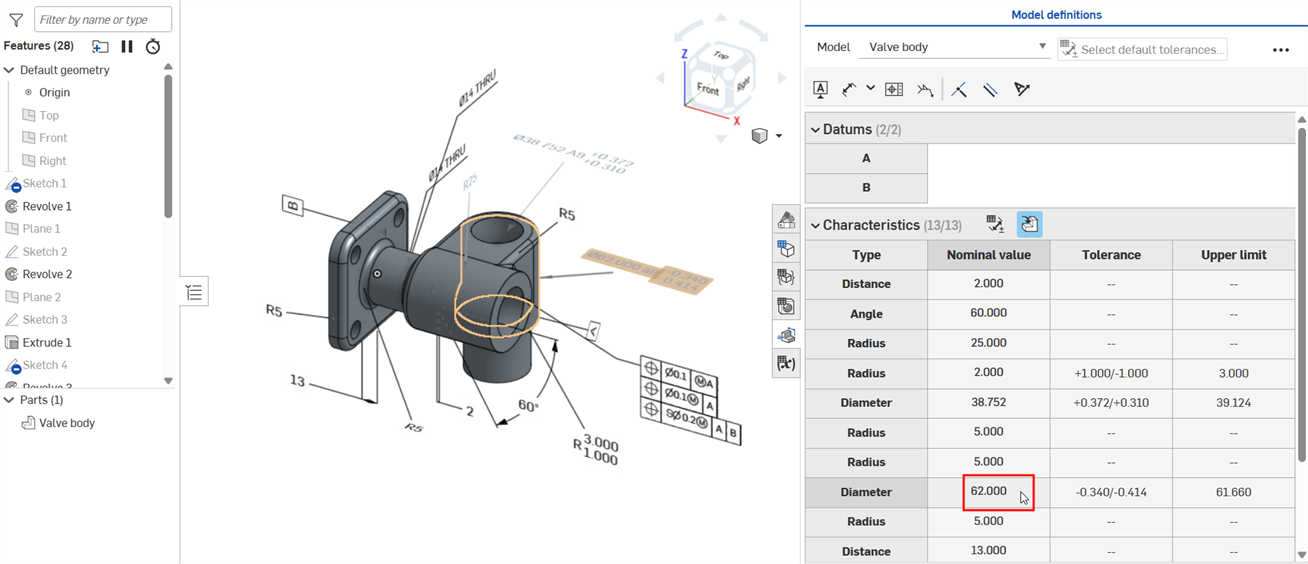This screenshot has width=1308, height=564.
Task: Open regeneration times stopwatch icon
Action: point(153,46)
